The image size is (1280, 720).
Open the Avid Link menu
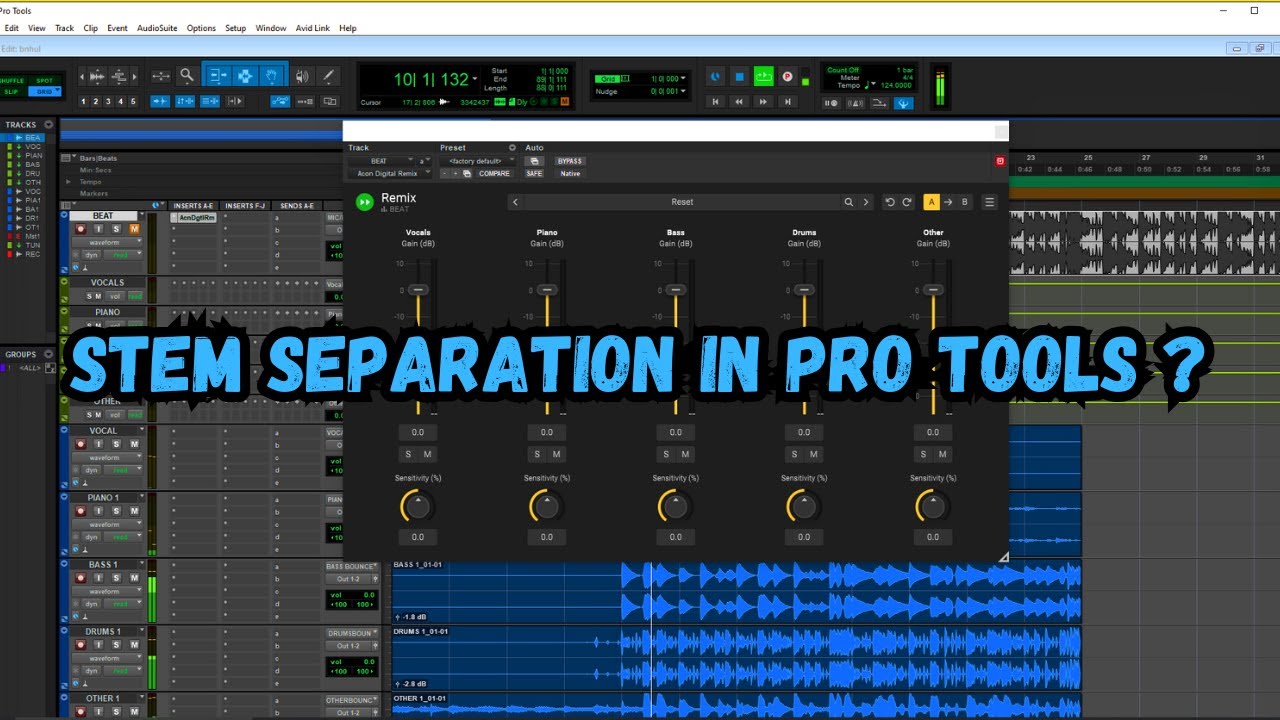[313, 28]
